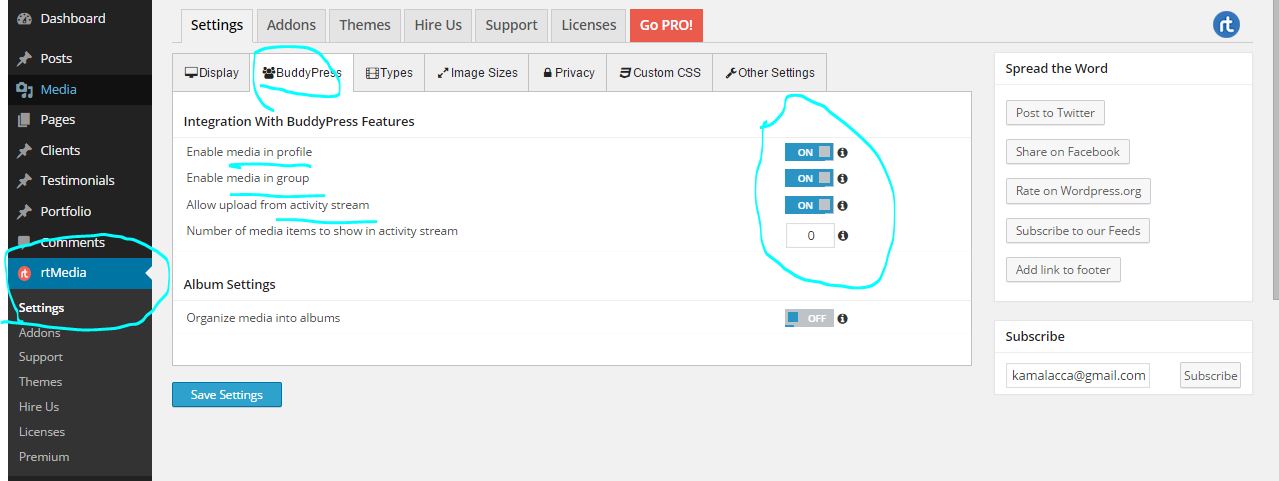Toggle Allow upload from activity stream

click(x=808, y=205)
